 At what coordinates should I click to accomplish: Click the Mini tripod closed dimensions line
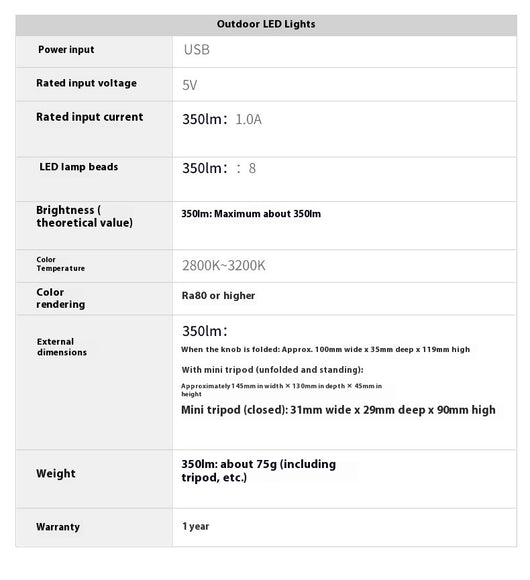pos(338,410)
